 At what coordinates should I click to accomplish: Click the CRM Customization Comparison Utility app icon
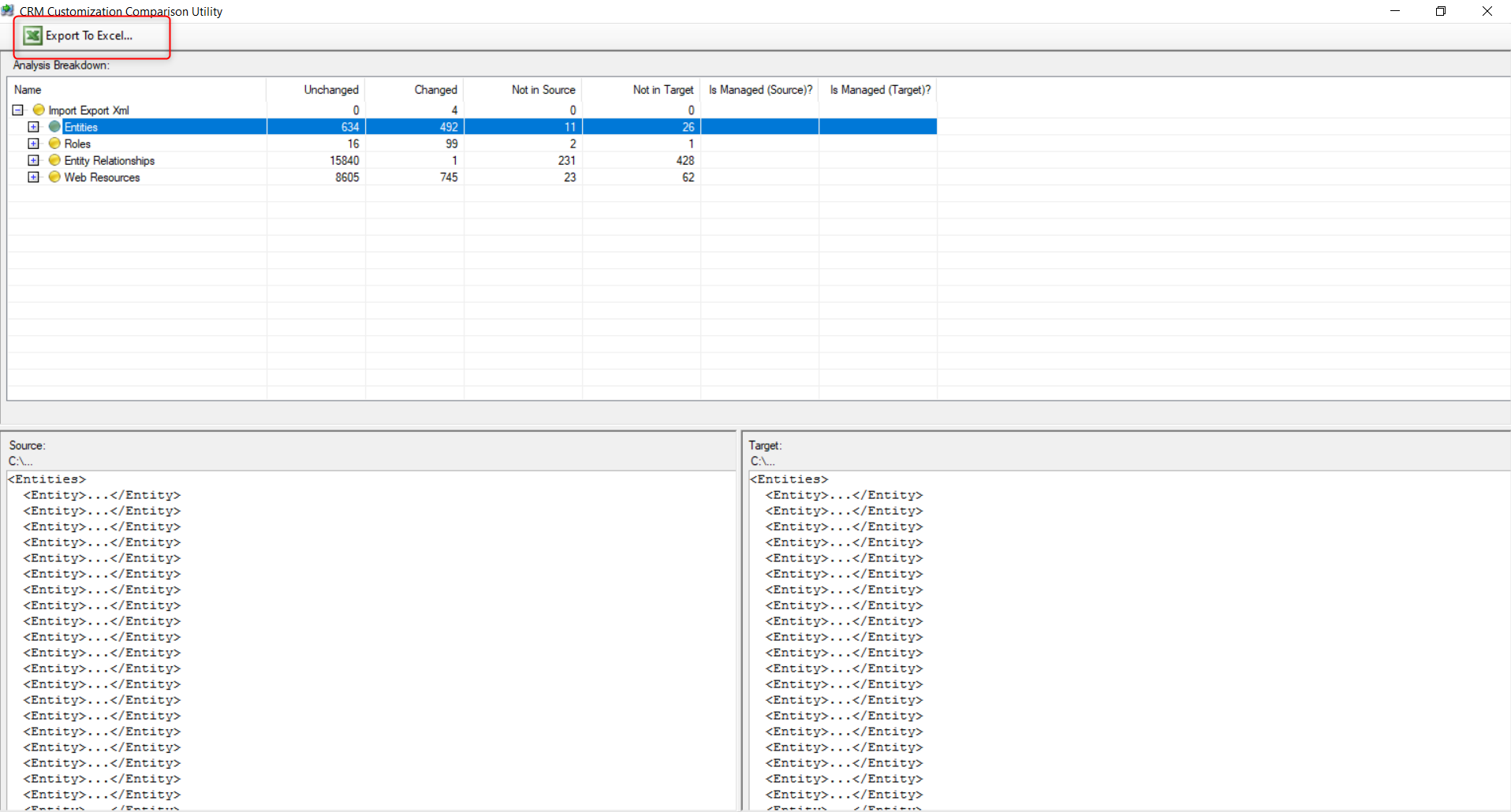(8, 11)
